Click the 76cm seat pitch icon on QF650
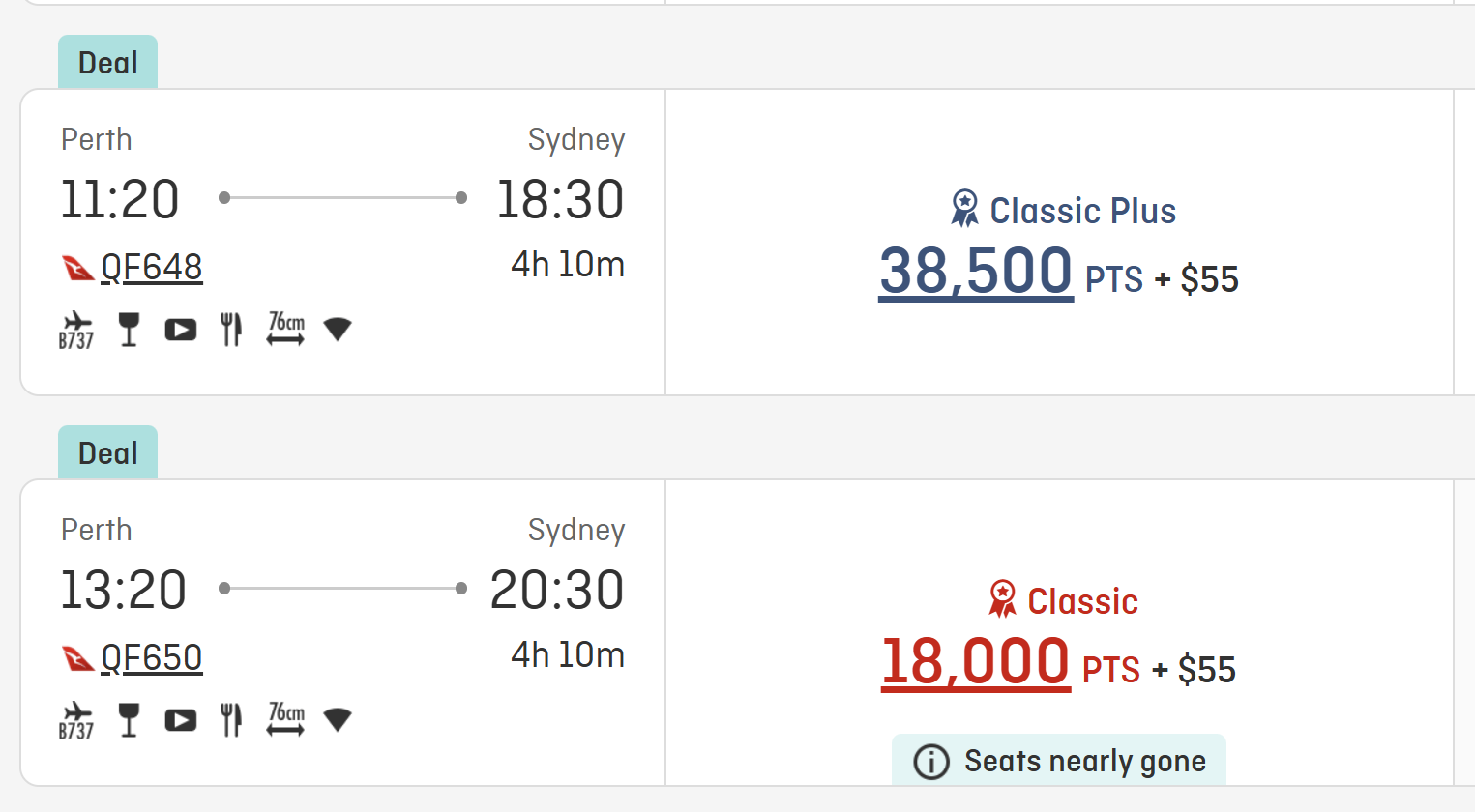Screen dimensions: 1475x812 click(x=286, y=719)
